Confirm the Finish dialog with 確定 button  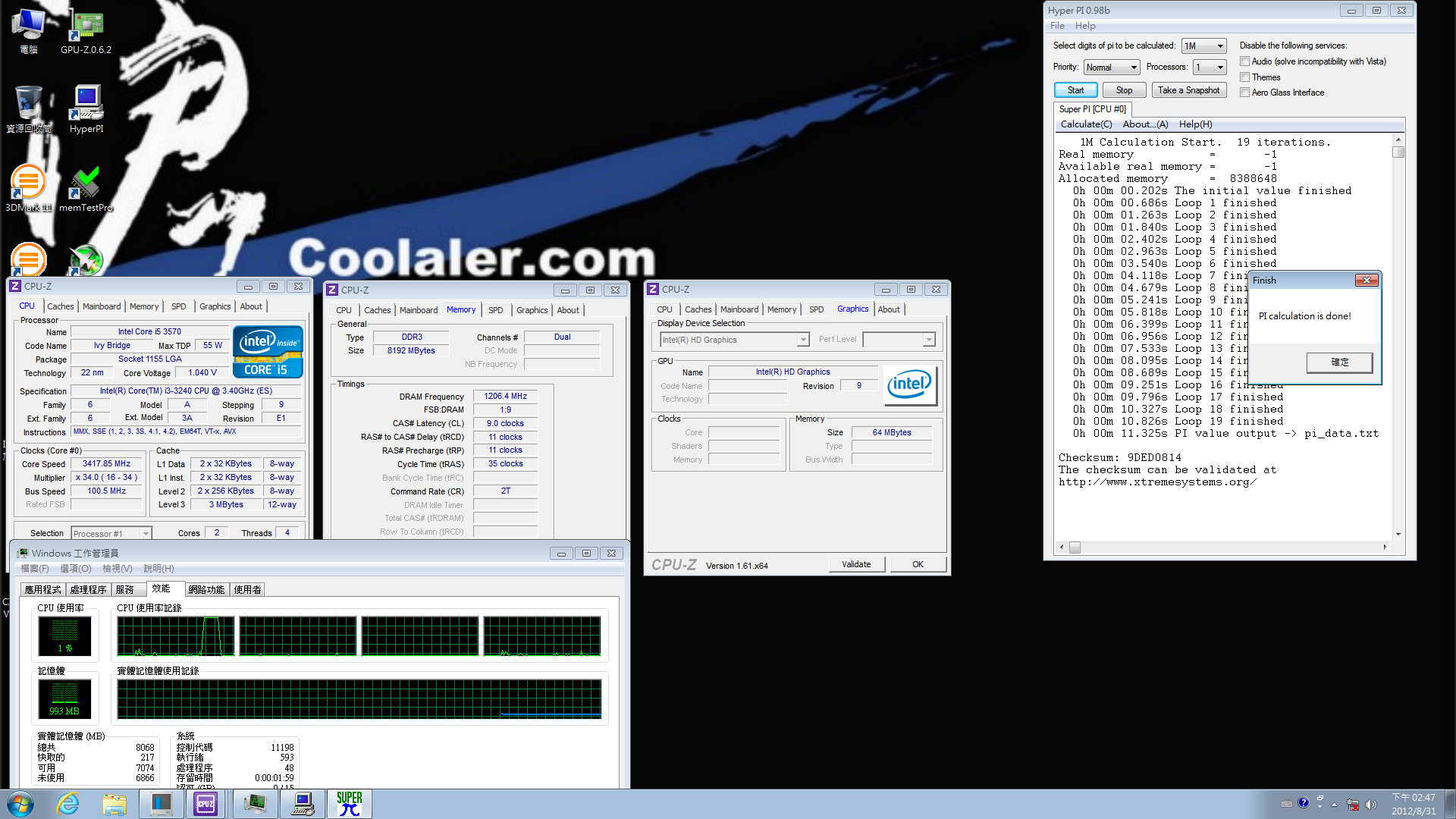pos(1339,362)
